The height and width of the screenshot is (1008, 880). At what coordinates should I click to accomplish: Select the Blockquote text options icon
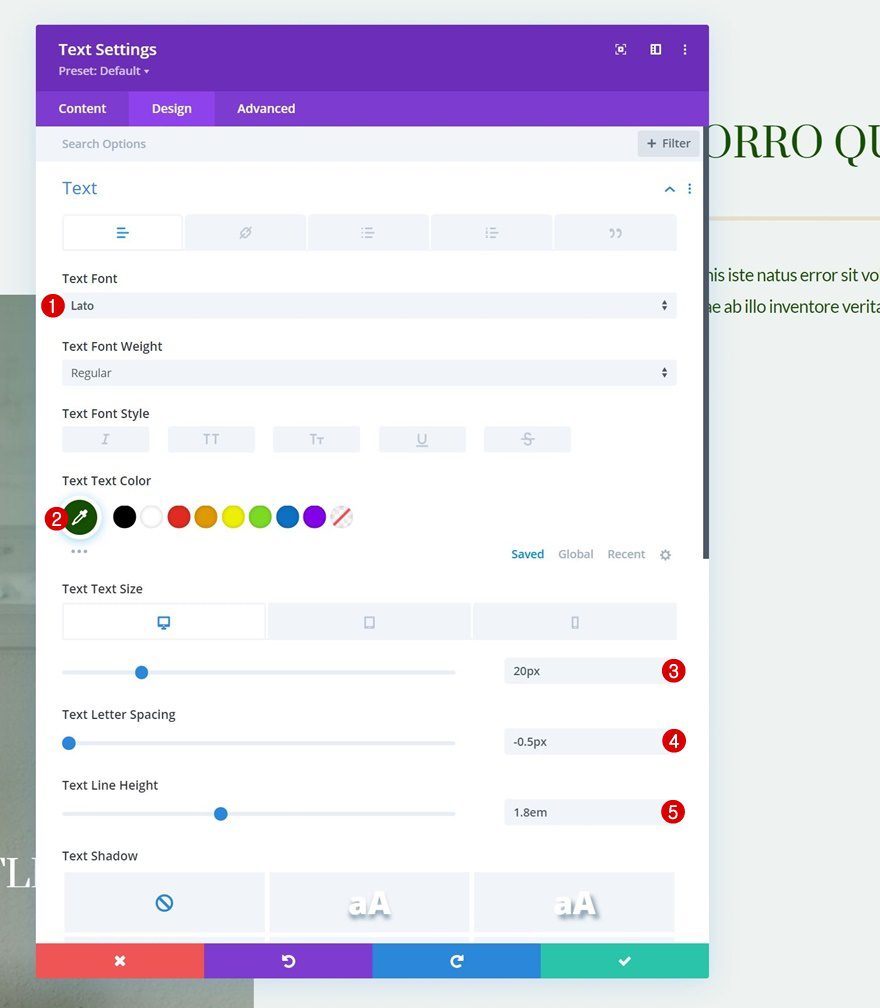pos(615,231)
